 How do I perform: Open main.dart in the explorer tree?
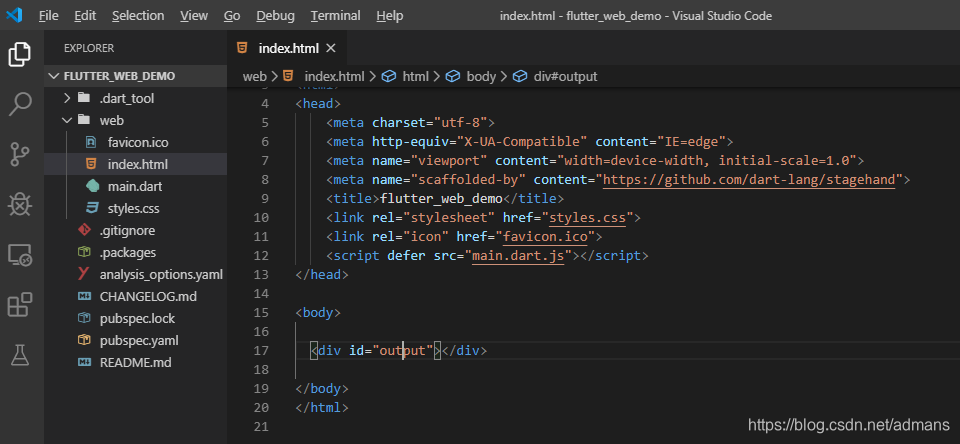(135, 186)
